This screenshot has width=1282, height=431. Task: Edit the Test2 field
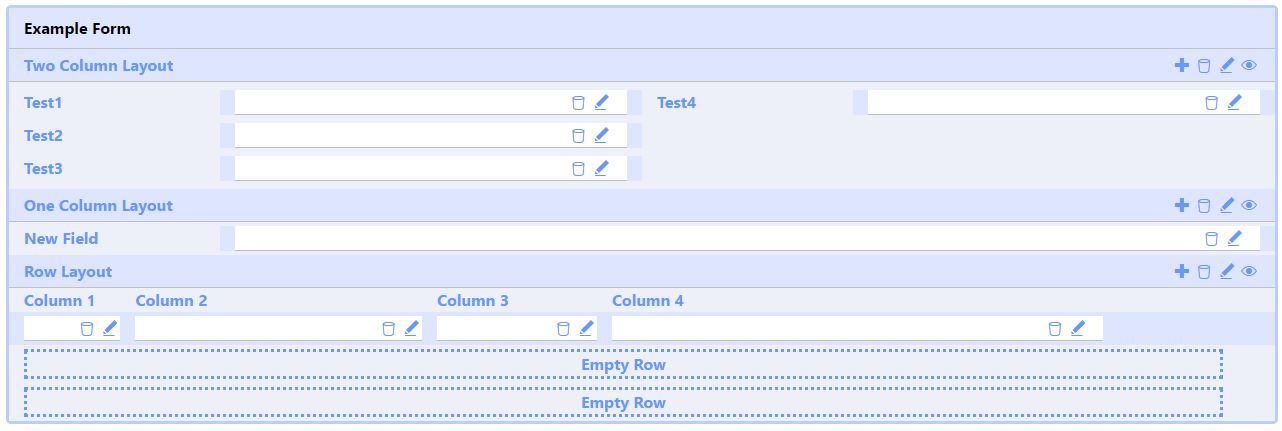(x=601, y=135)
